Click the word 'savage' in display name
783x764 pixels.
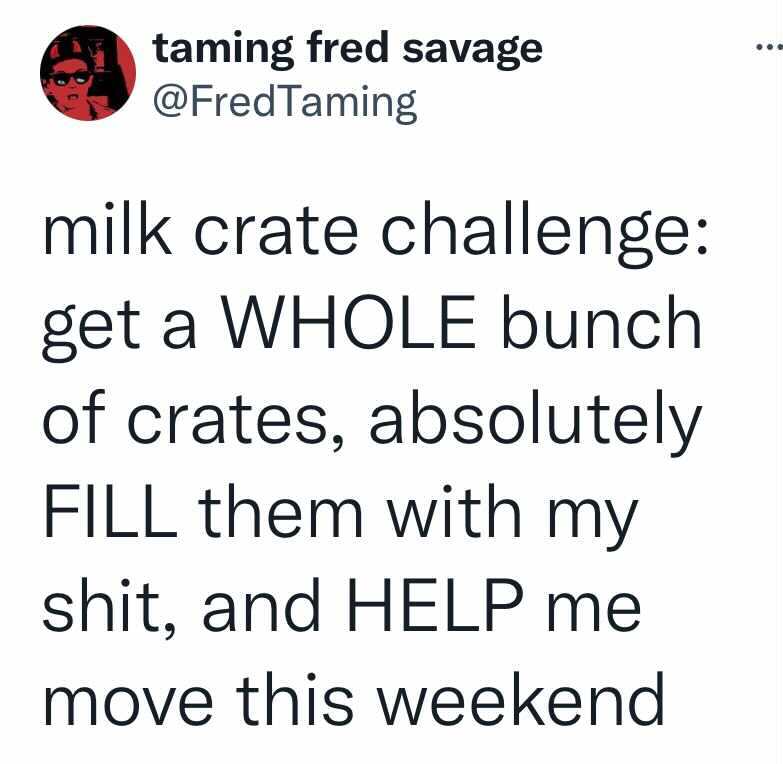click(x=472, y=51)
